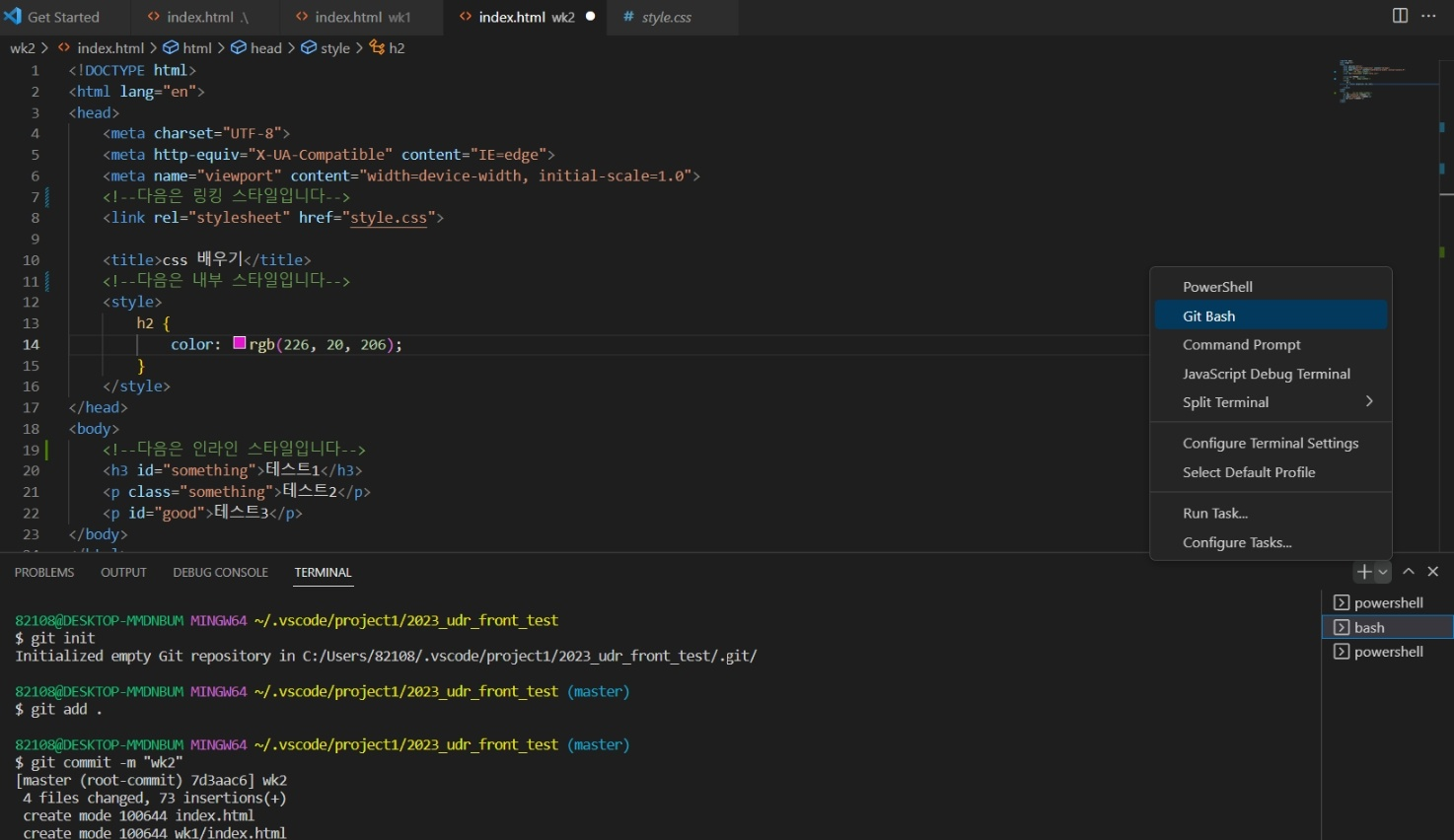Click the VS Code logo on Get Started tab

[x=13, y=16]
